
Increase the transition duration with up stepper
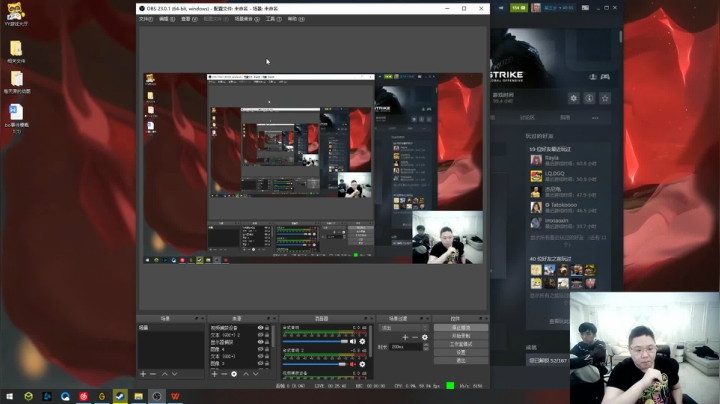(x=426, y=345)
